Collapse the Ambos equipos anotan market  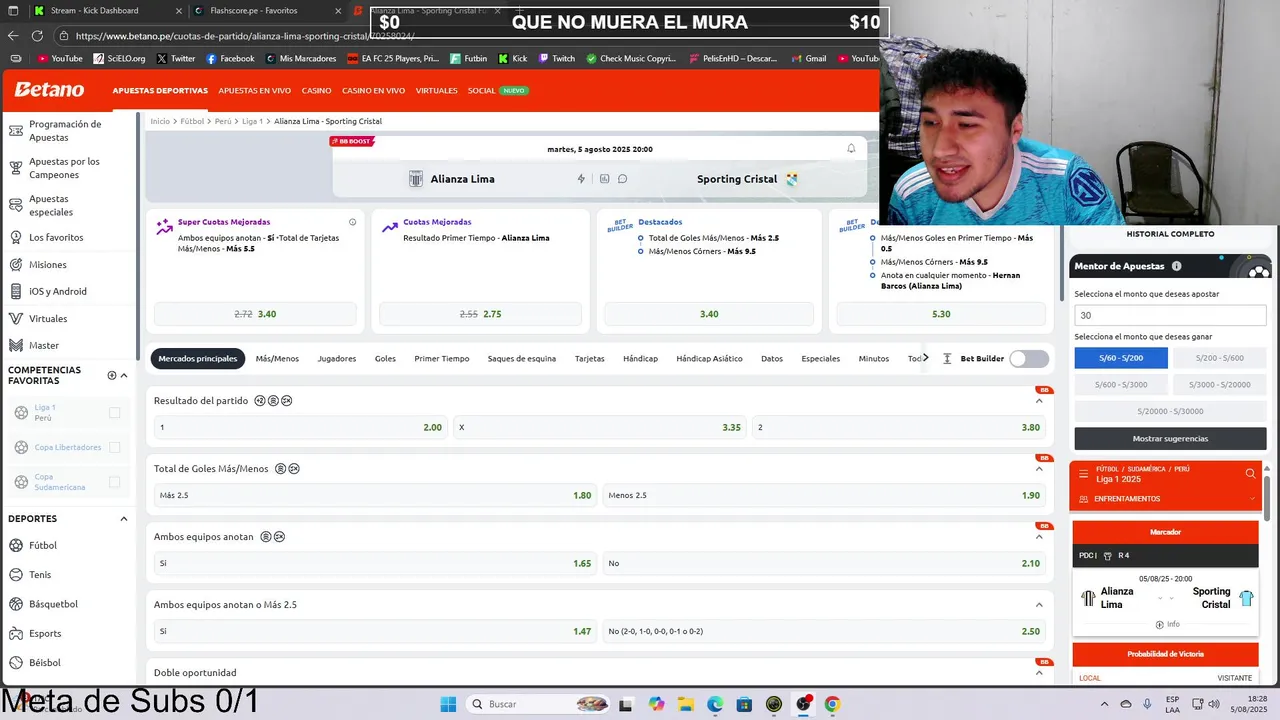(x=1039, y=537)
